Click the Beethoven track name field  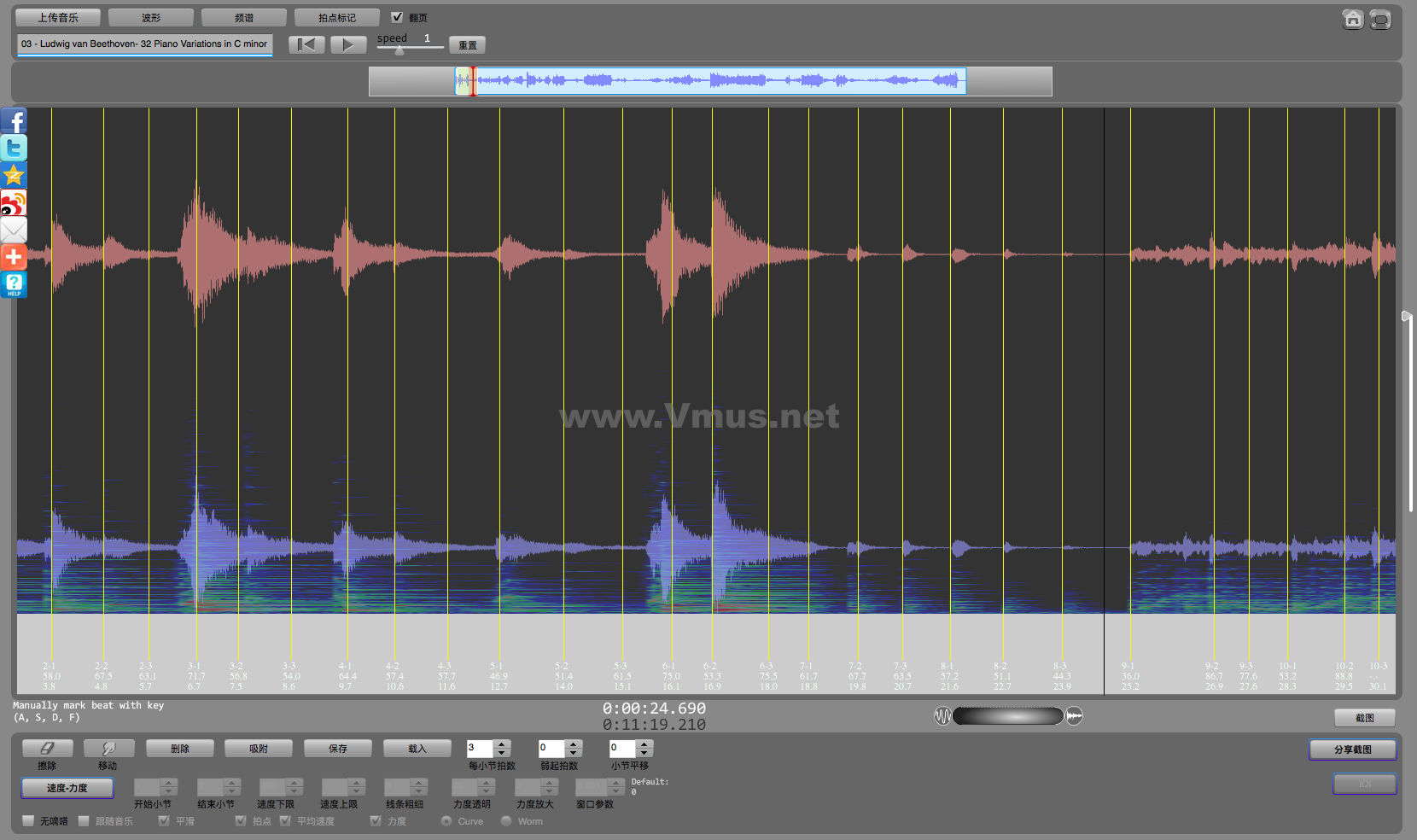[145, 44]
